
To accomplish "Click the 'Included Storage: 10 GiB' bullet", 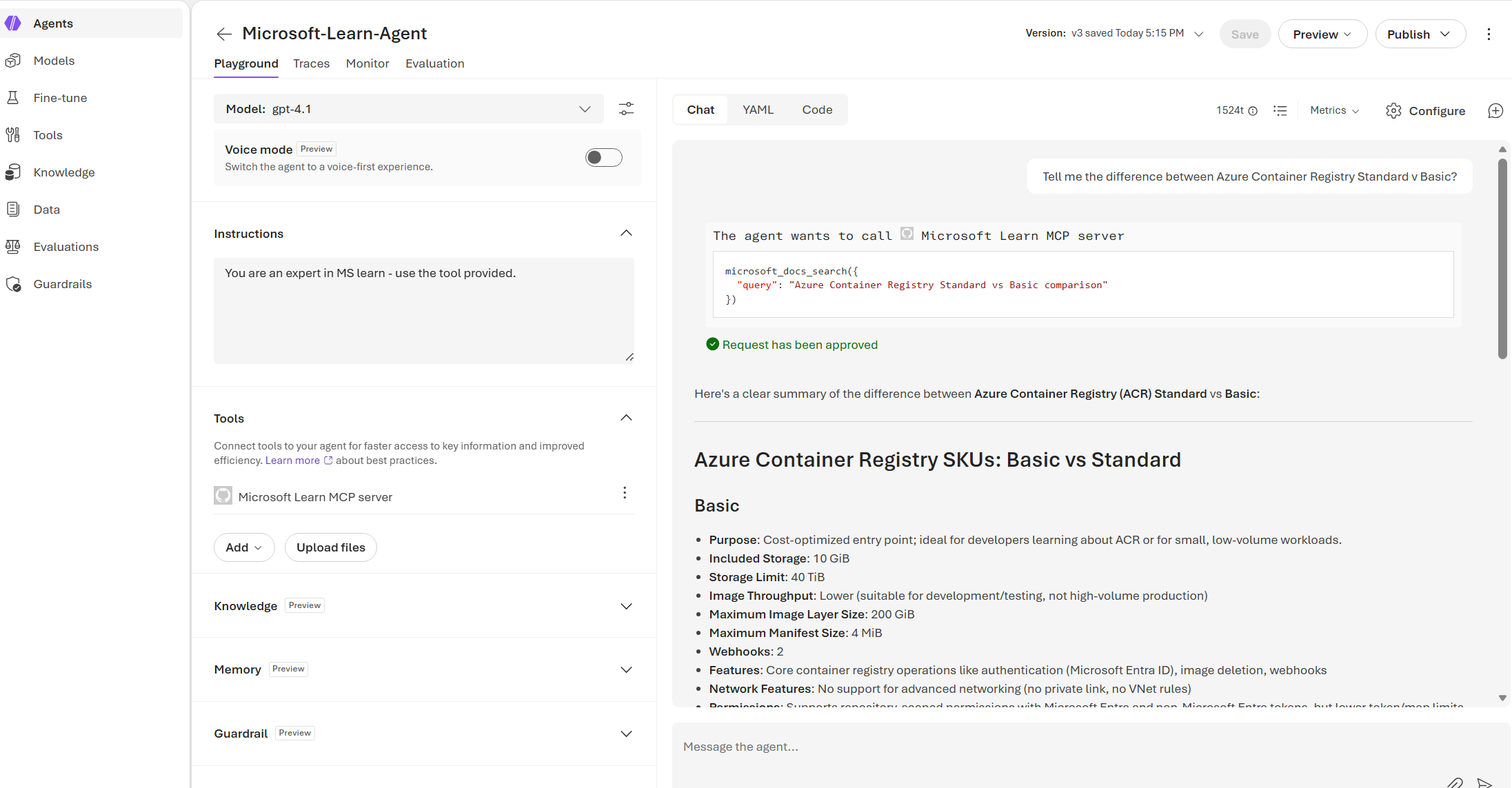I will (x=779, y=558).
